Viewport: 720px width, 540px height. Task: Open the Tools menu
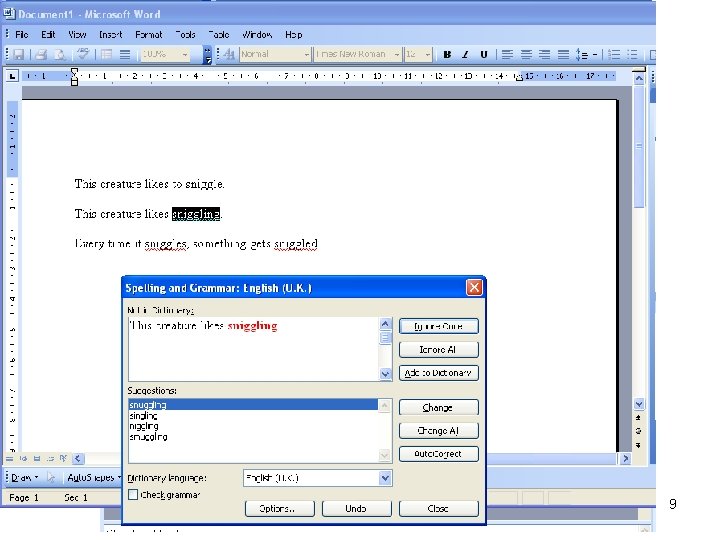pos(186,34)
